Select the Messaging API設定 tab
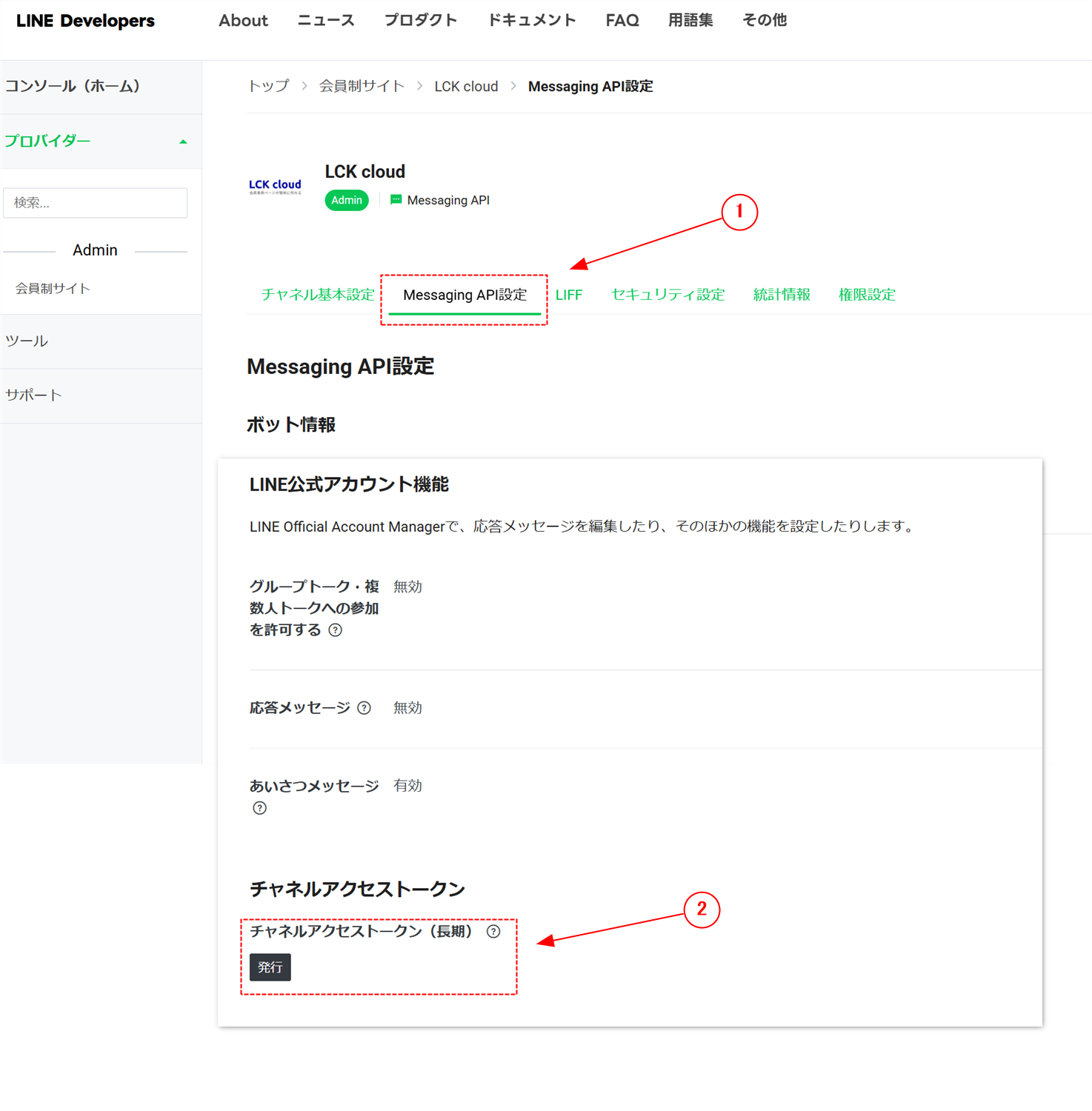Viewport: 1092px width, 1111px height. [x=465, y=295]
